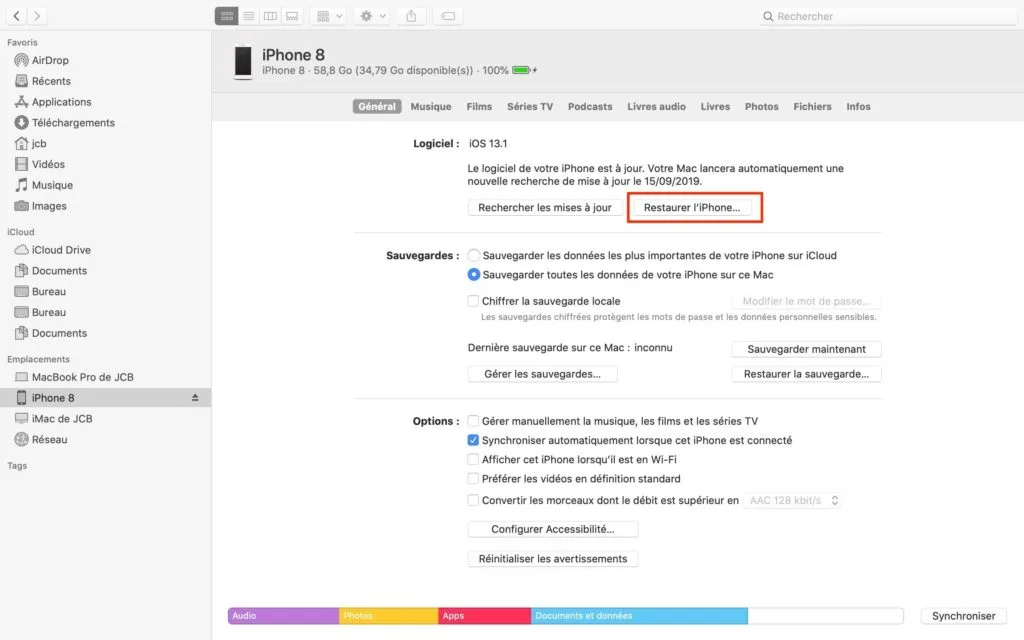
Task: Open AirDrop in the sidebar
Action: tap(50, 60)
